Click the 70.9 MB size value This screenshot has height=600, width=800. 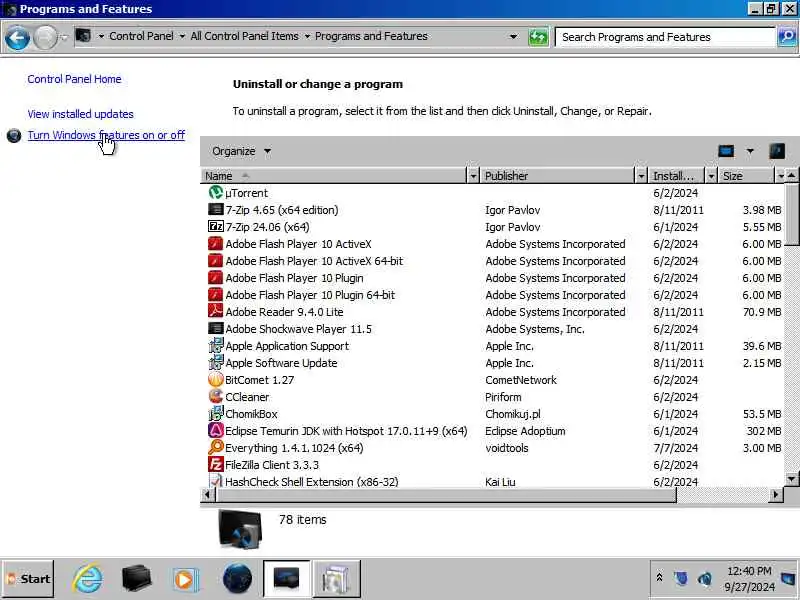pos(762,312)
